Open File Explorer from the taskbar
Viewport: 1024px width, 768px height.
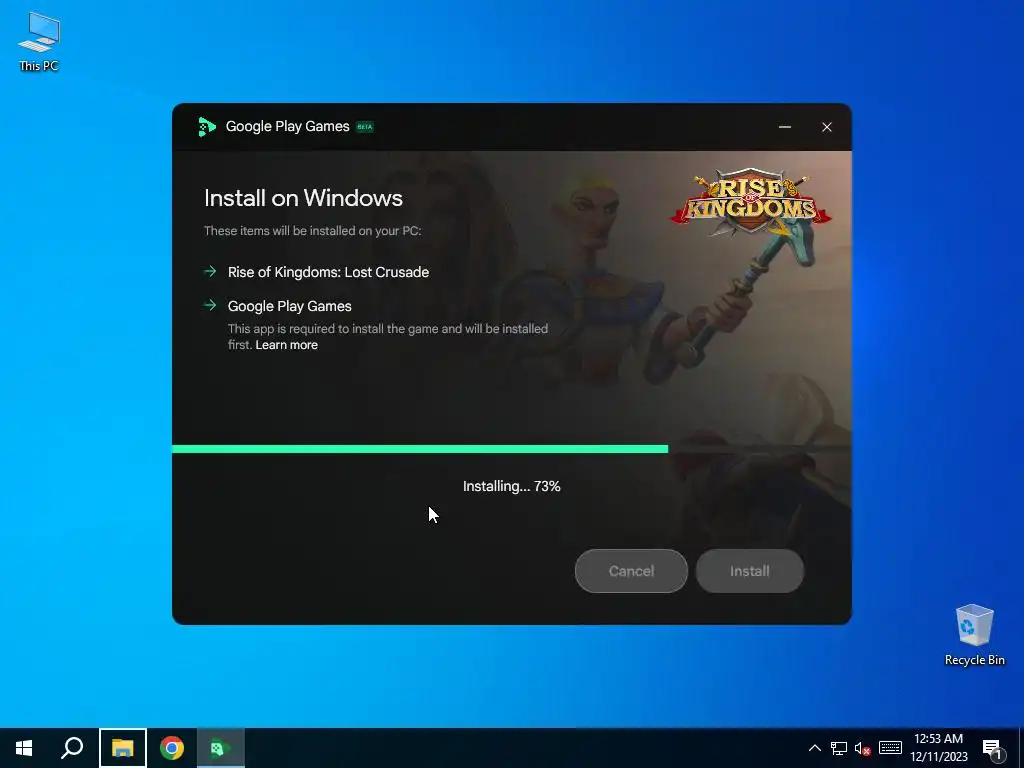click(x=123, y=748)
